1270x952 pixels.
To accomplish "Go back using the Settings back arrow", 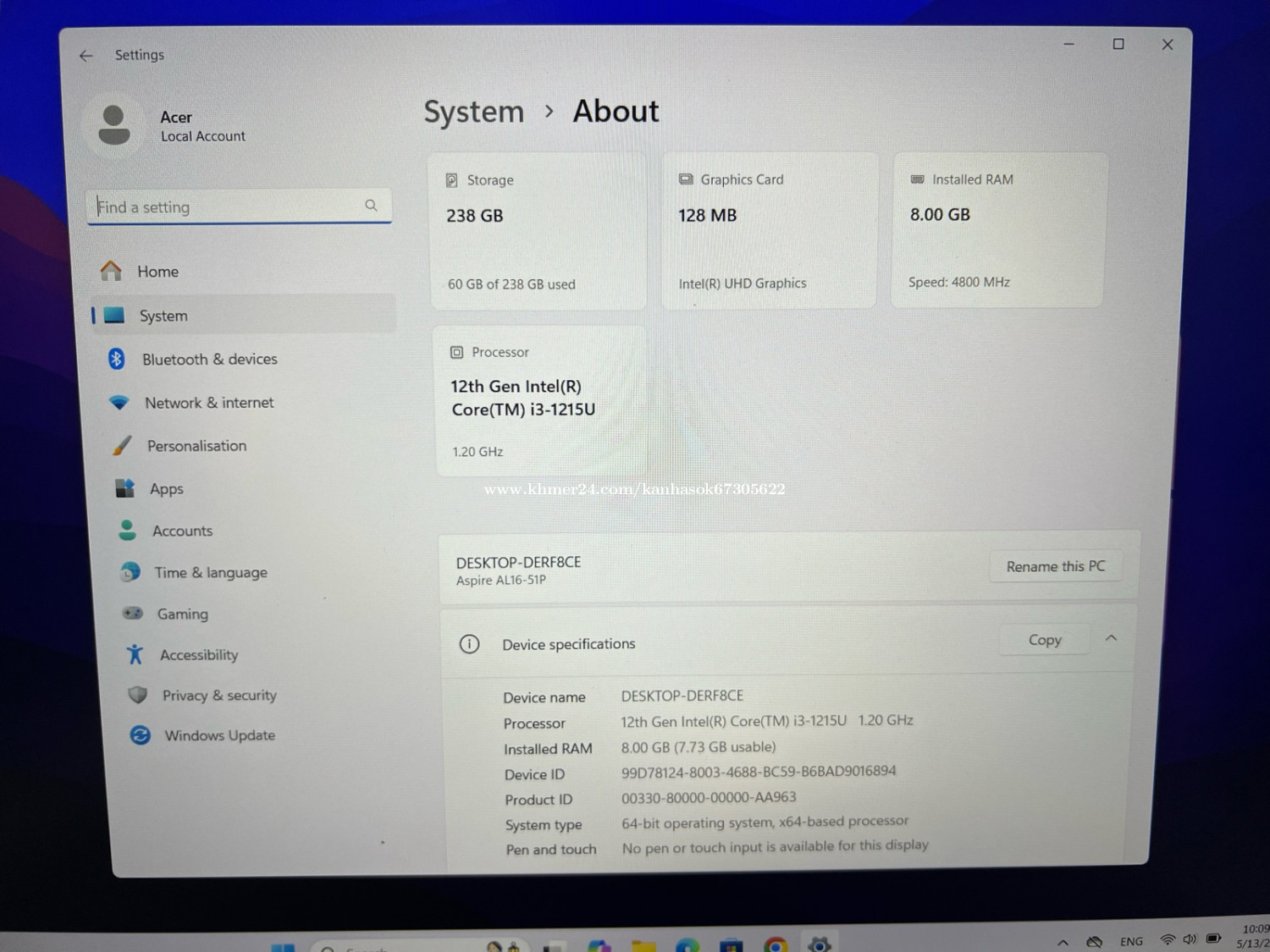I will coord(86,56).
